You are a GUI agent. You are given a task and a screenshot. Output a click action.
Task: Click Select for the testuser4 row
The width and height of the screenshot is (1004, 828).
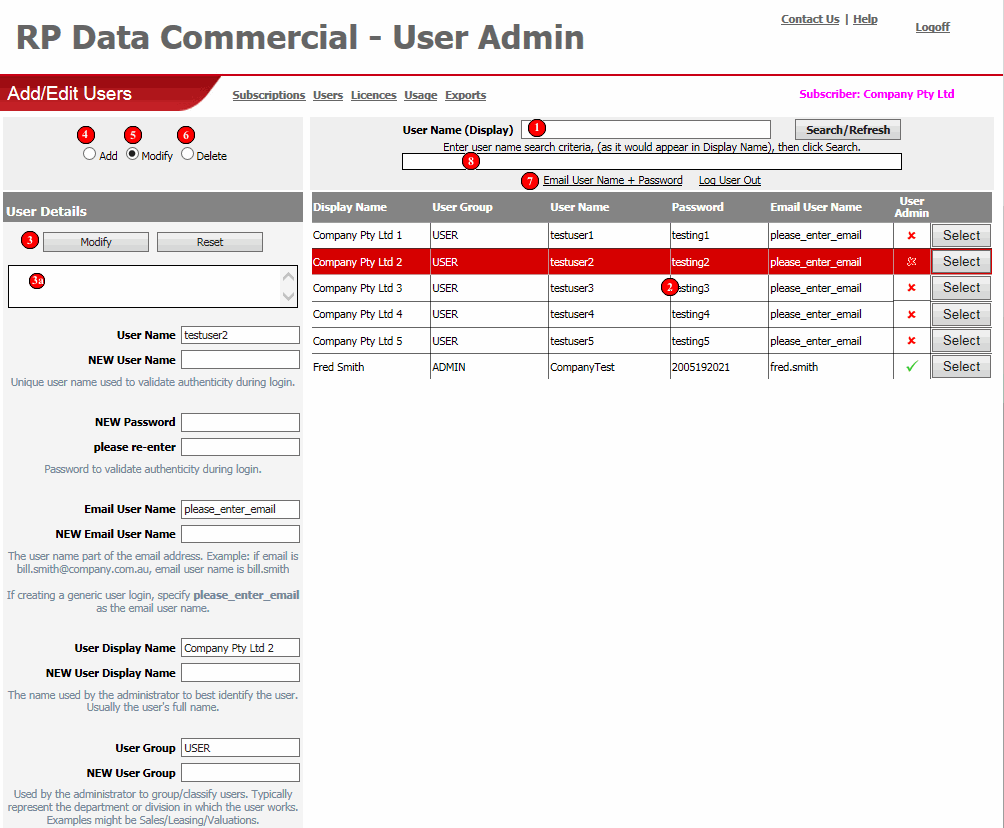(961, 314)
